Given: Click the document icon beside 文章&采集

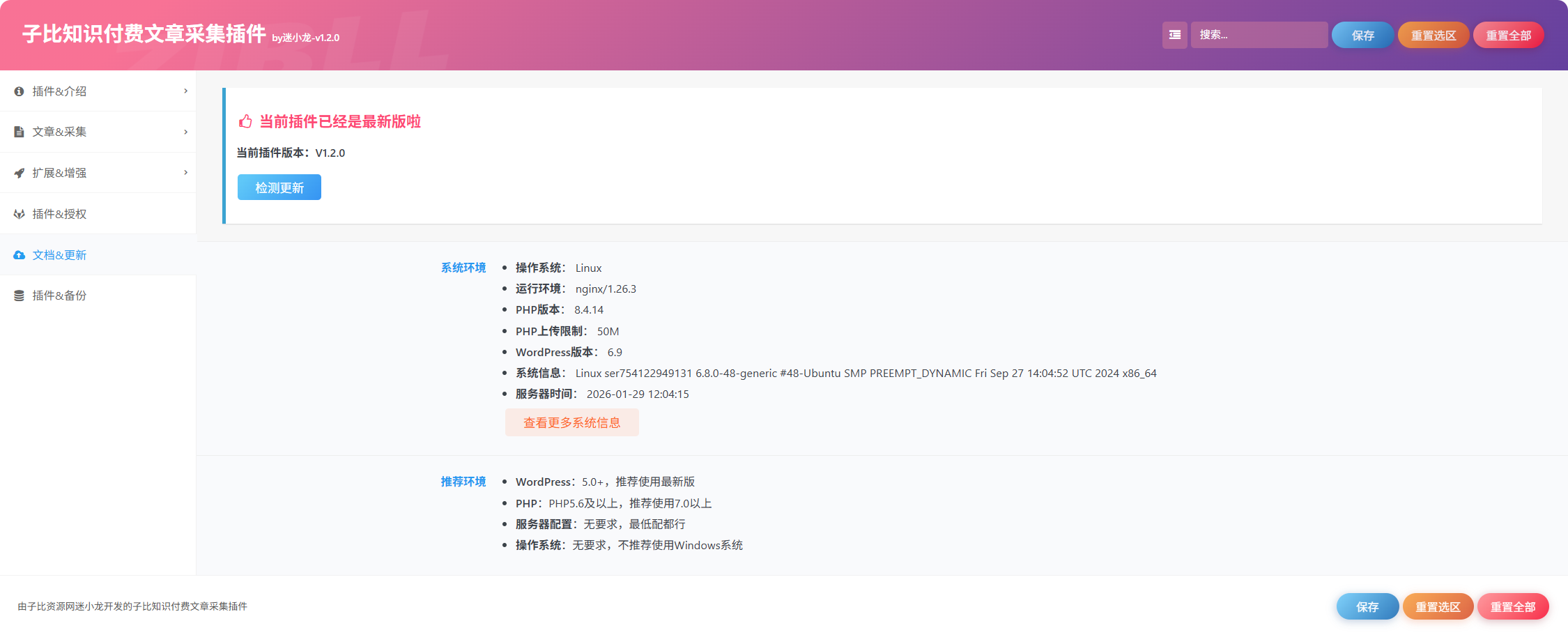Looking at the screenshot, I should (19, 132).
